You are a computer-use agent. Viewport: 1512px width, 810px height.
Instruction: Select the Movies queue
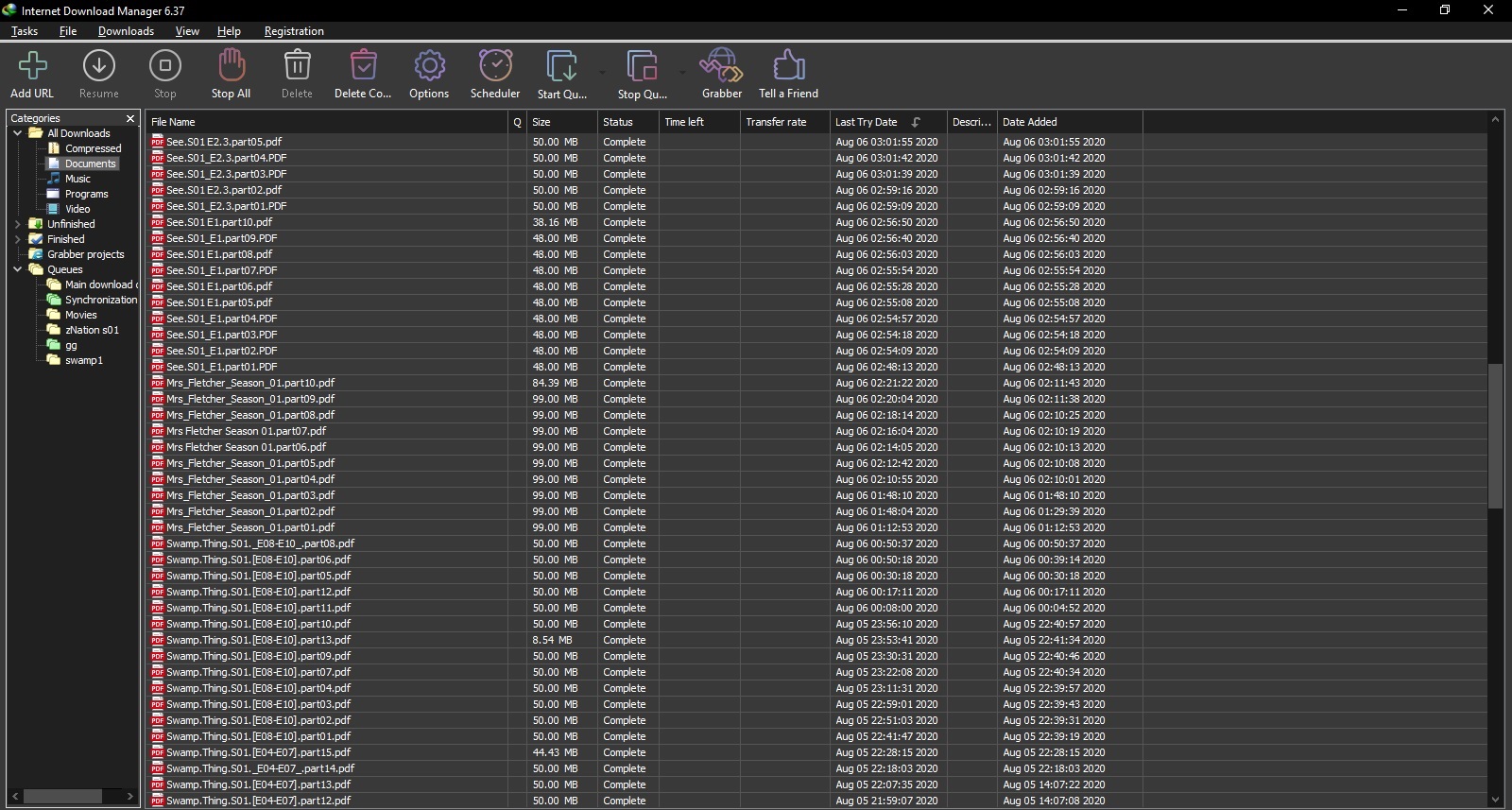pyautogui.click(x=80, y=315)
